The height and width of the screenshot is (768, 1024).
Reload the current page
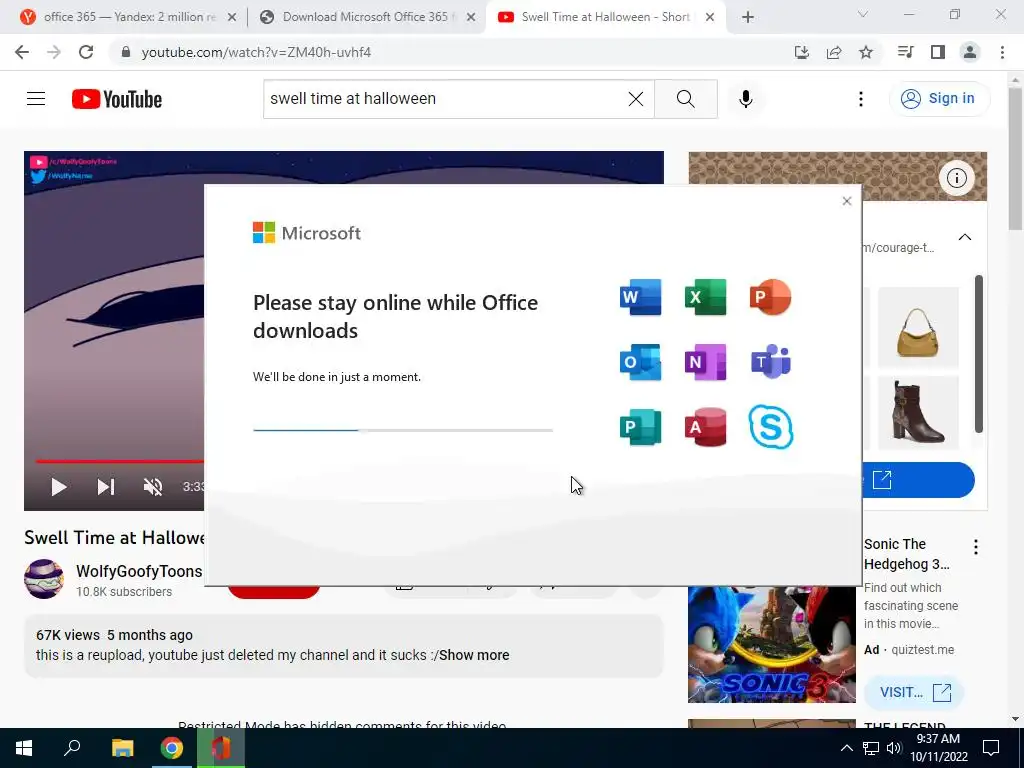click(x=86, y=52)
